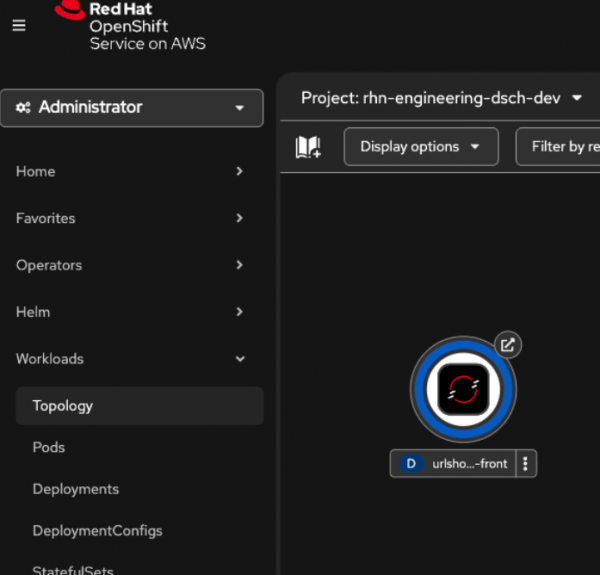Expand the Helm navigation section
The height and width of the screenshot is (575, 600).
(130, 312)
